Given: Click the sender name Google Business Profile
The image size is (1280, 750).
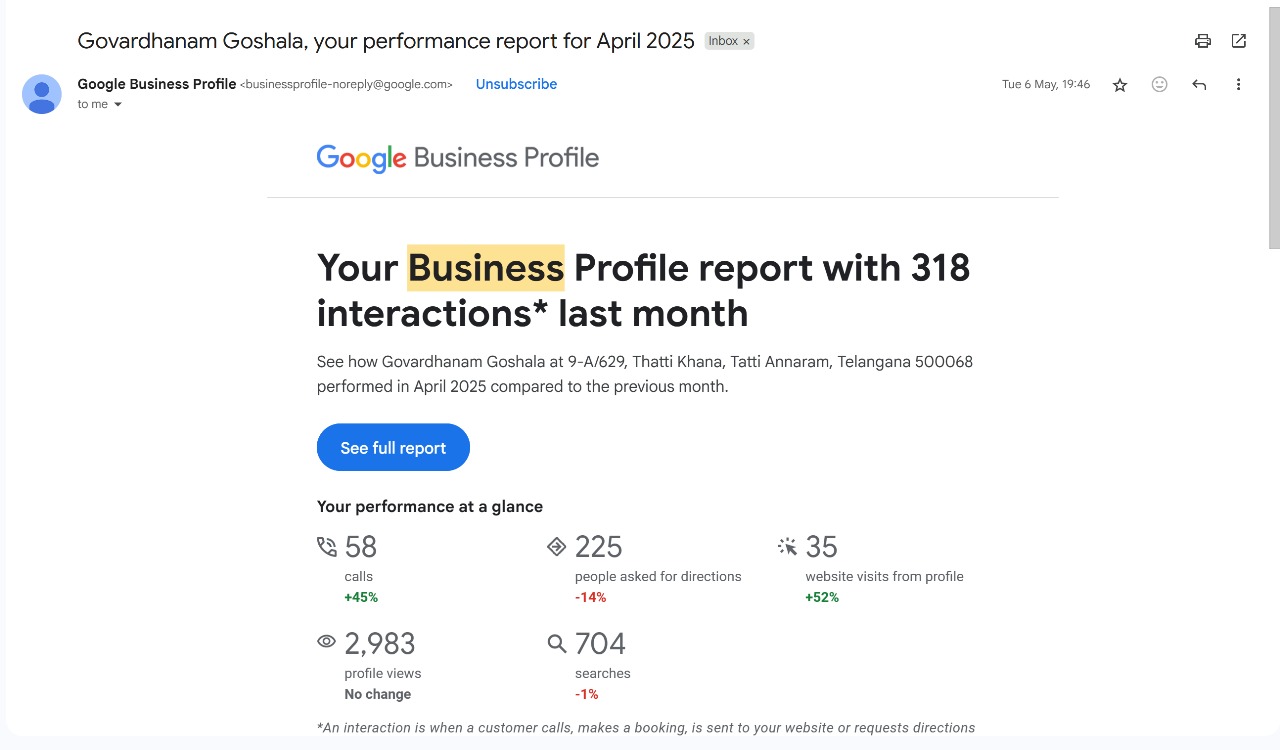Looking at the screenshot, I should pos(157,84).
